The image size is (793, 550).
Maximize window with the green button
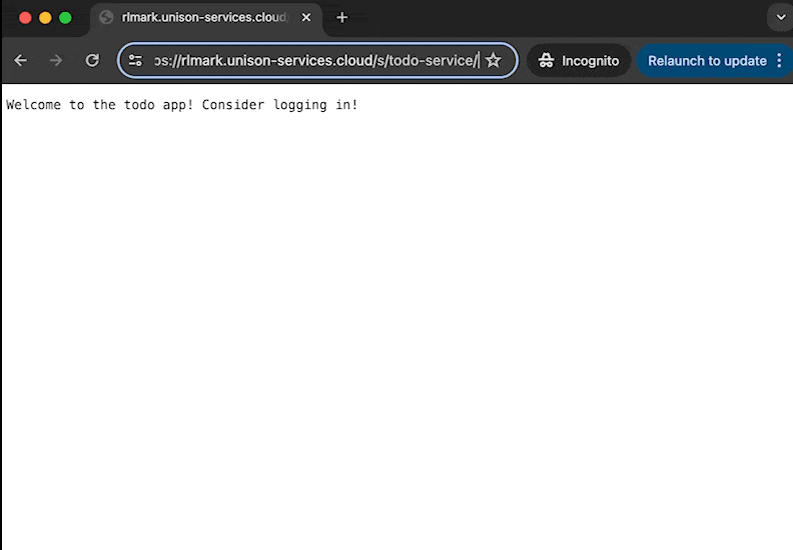[x=65, y=18]
